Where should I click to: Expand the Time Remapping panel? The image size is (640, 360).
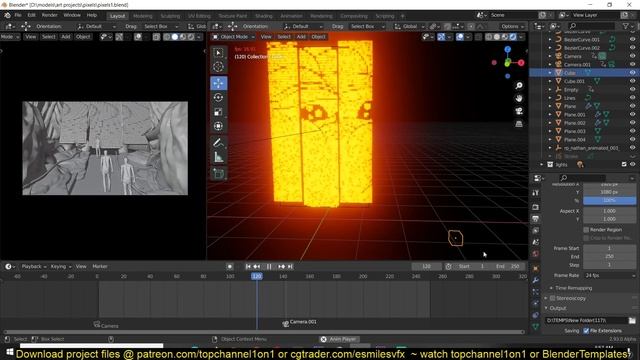[573, 288]
